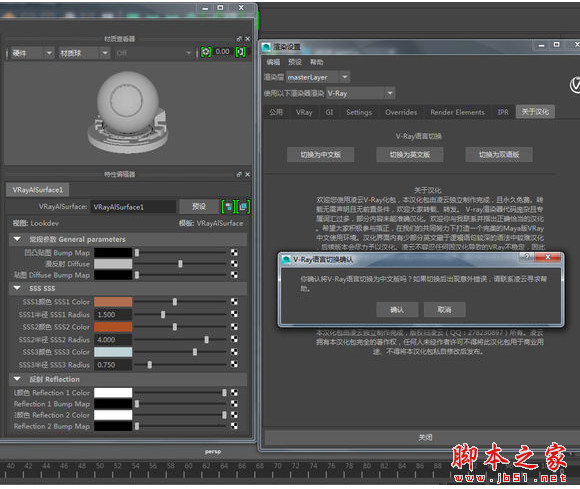The height and width of the screenshot is (489, 580).
Task: Switch to the VRay tab
Action: pos(304,112)
